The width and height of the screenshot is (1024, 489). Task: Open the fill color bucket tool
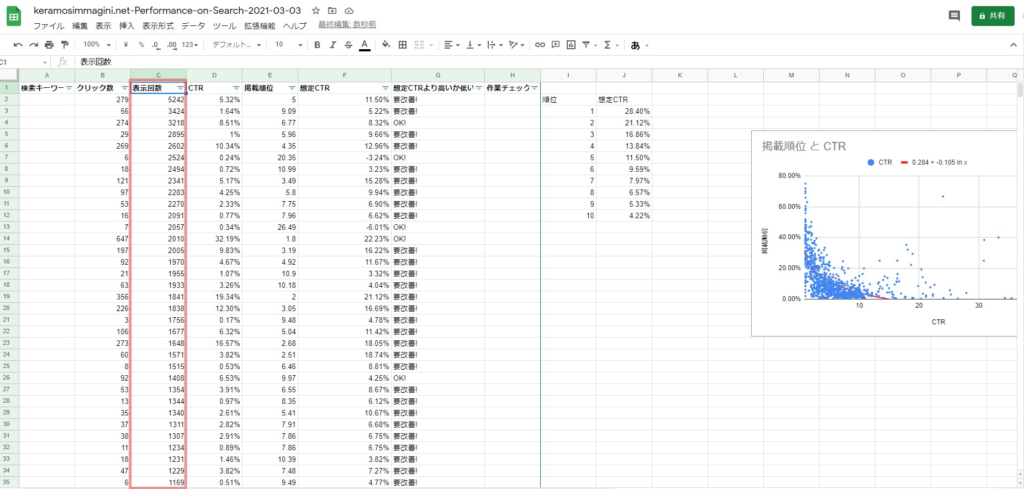(x=383, y=45)
